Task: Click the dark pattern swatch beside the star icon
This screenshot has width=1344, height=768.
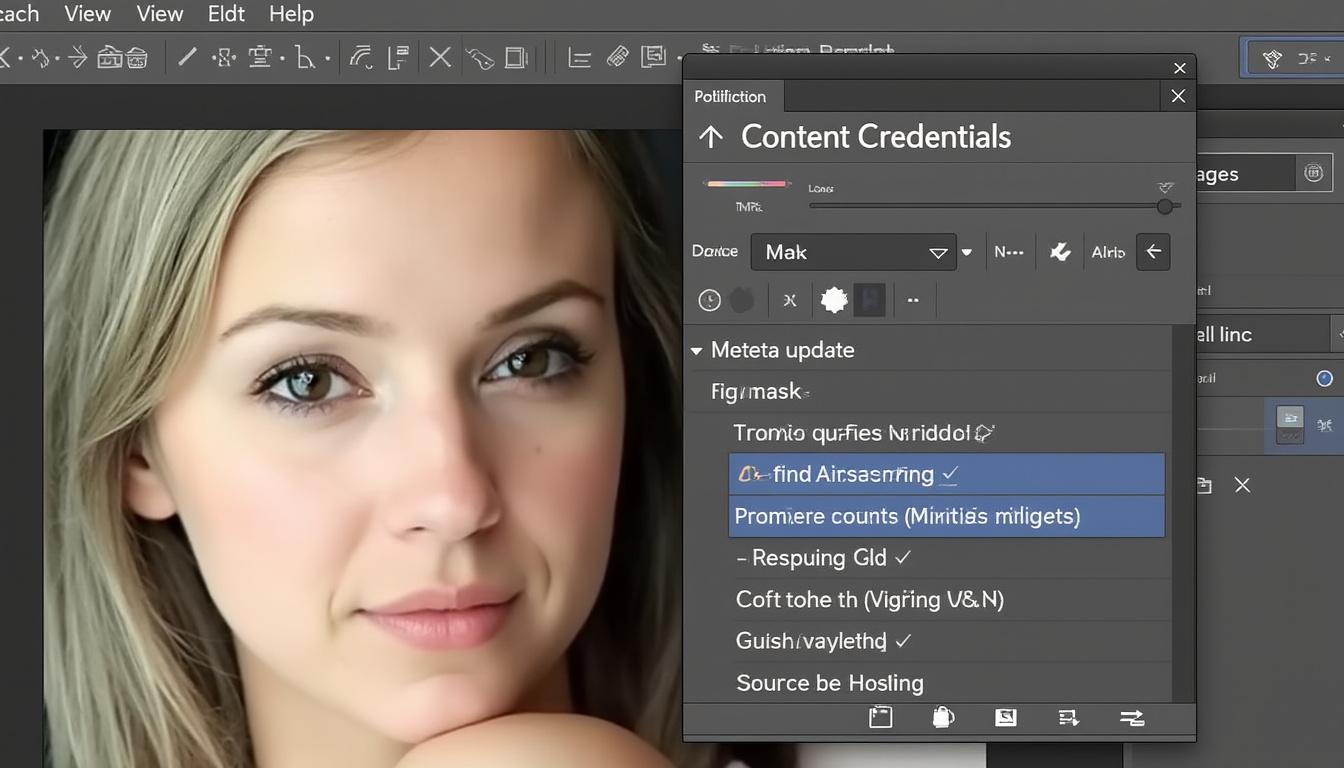Action: (x=869, y=299)
